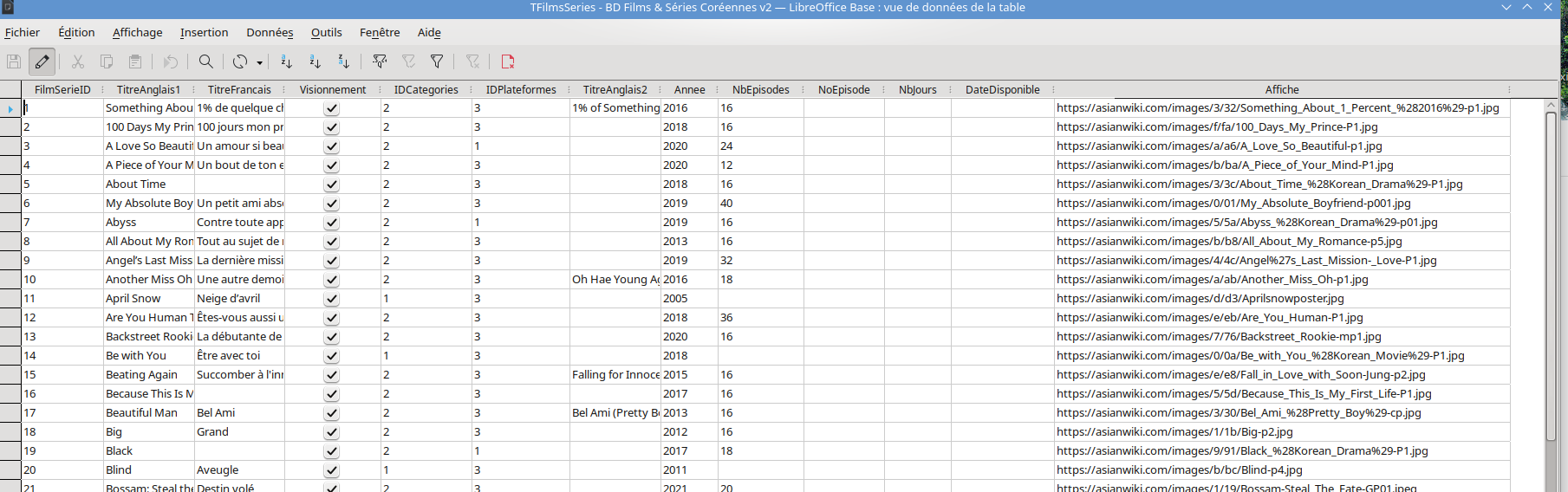Open the Sort dialog icon
This screenshot has height=492, width=1568.
[x=286, y=61]
